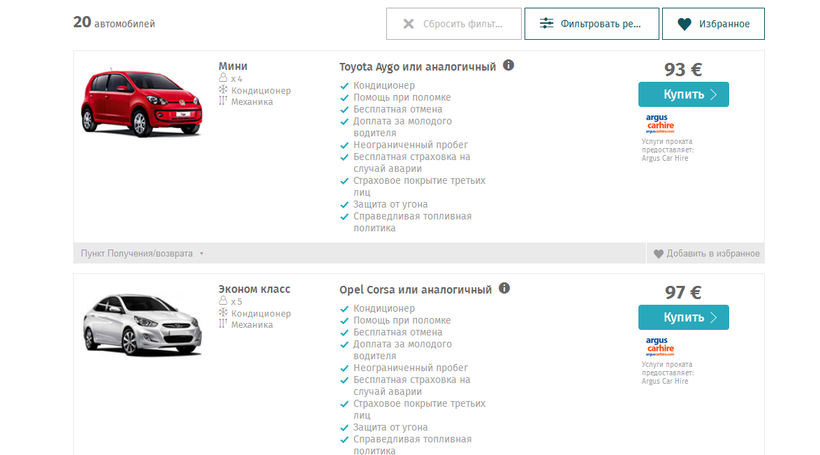
Task: Click Argus Car Hire logo on Opel listing
Action: [660, 346]
